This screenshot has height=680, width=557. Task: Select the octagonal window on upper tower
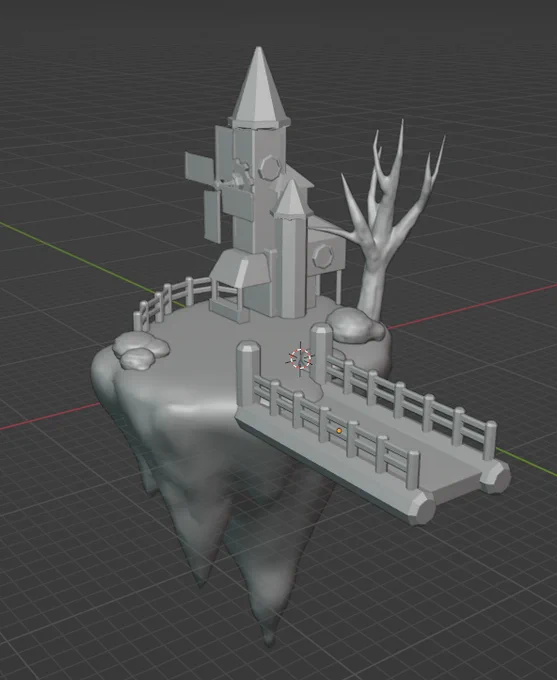[x=271, y=167]
